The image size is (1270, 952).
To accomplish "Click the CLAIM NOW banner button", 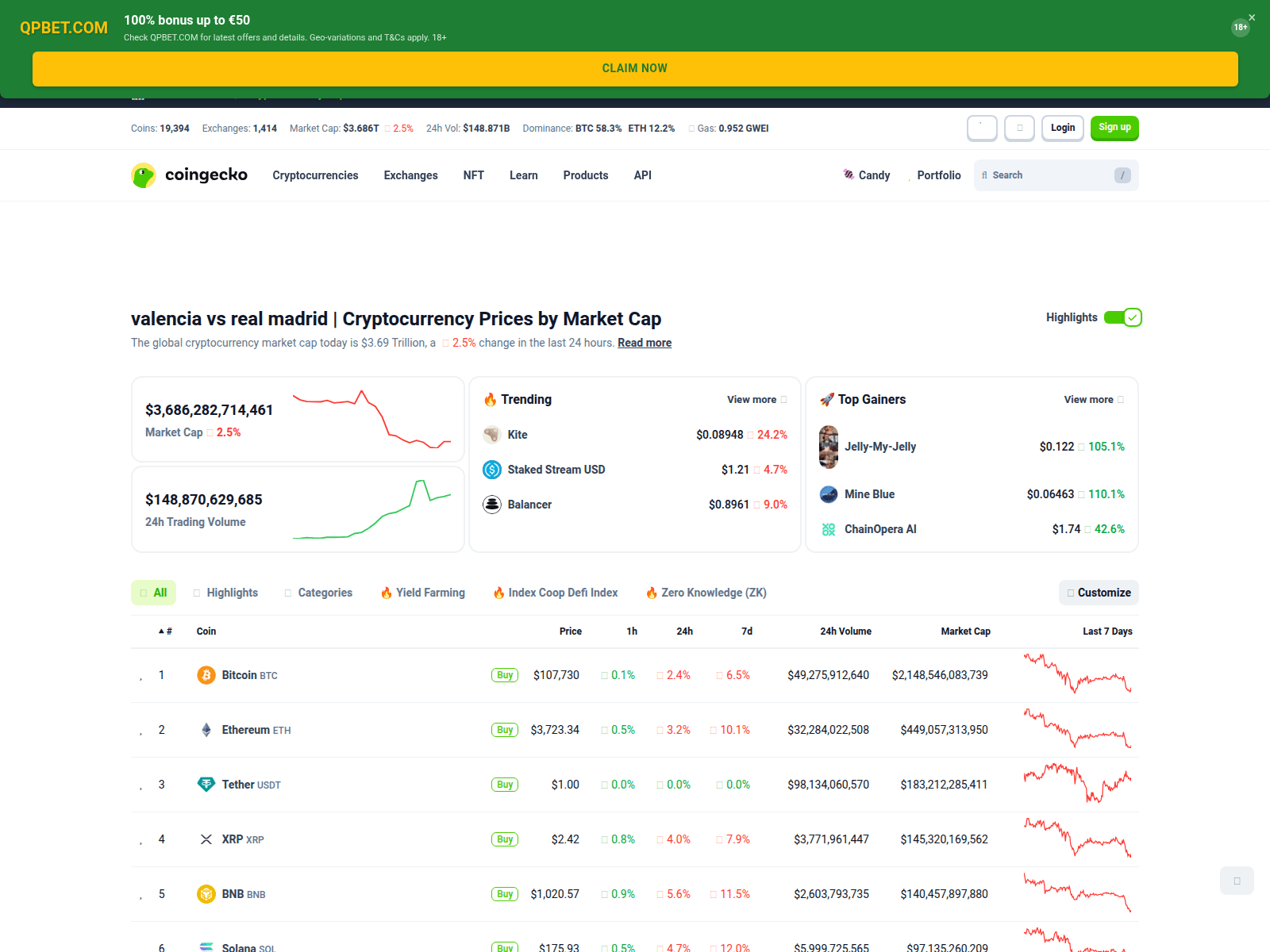I will click(635, 69).
